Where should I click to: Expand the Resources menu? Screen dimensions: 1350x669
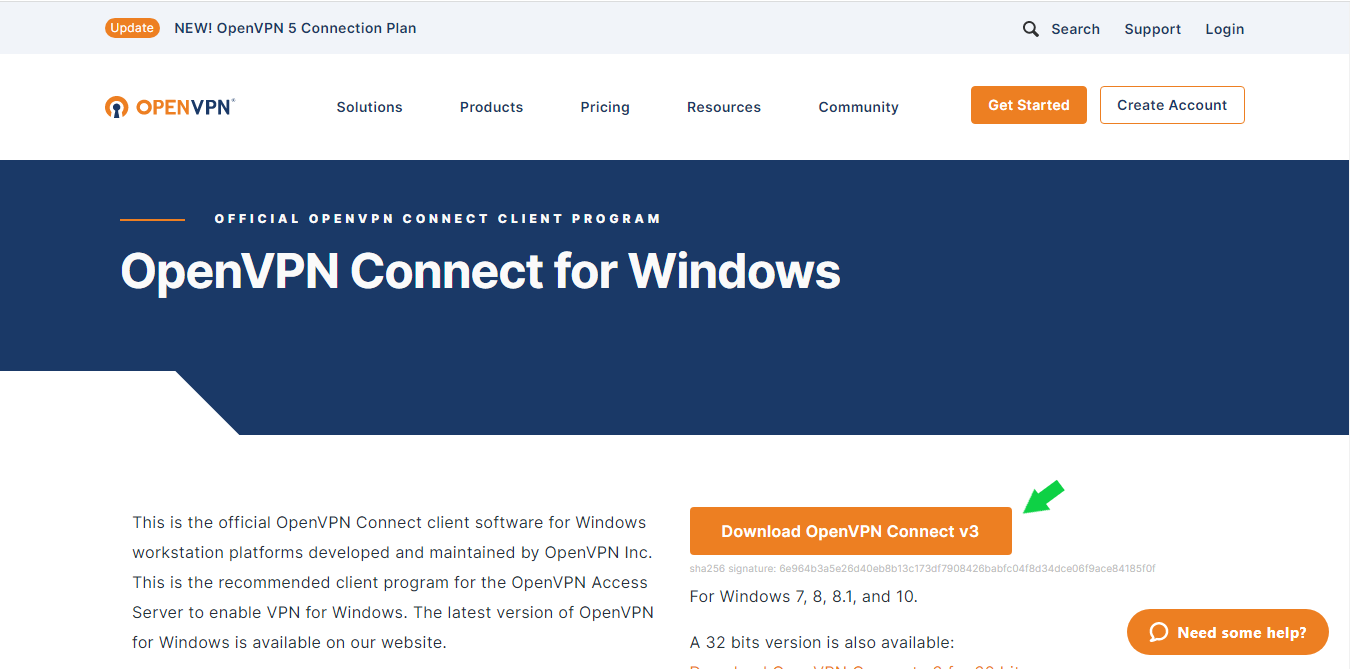pyautogui.click(x=724, y=107)
